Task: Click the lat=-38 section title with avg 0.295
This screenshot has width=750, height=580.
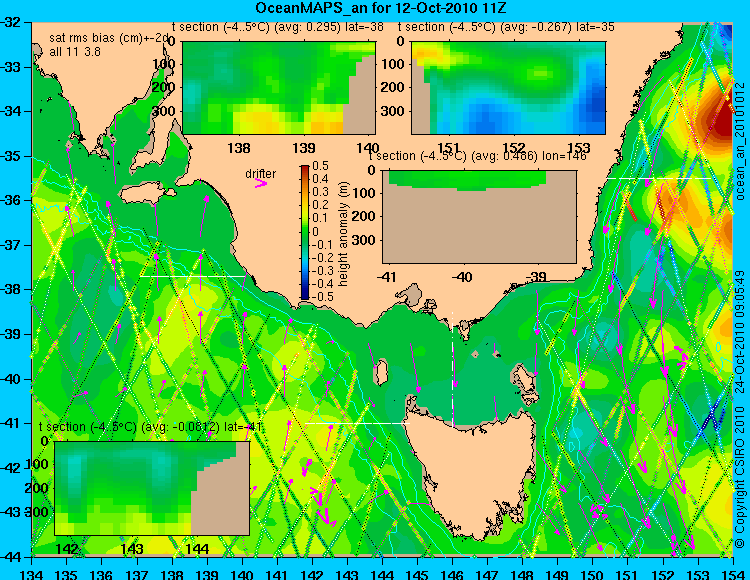Action: tap(277, 27)
